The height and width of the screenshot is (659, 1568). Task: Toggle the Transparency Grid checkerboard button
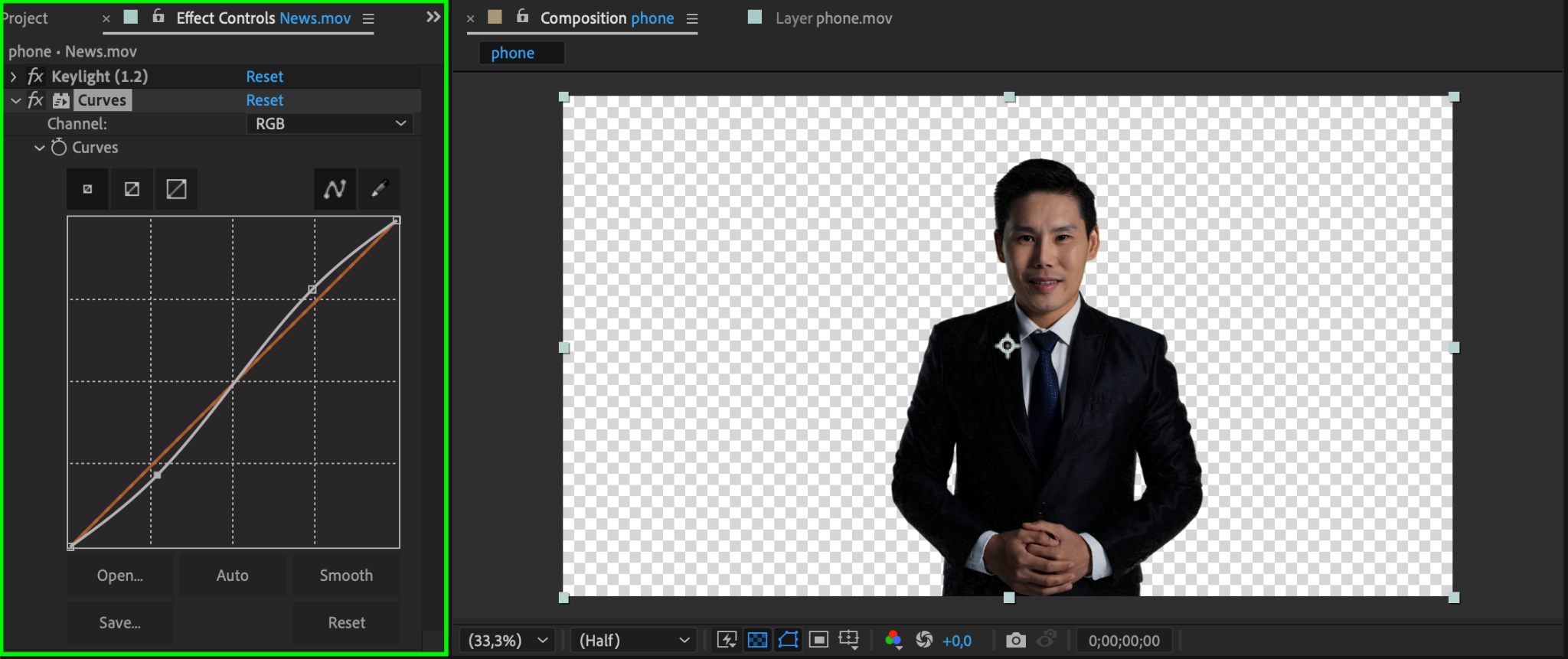[x=757, y=640]
